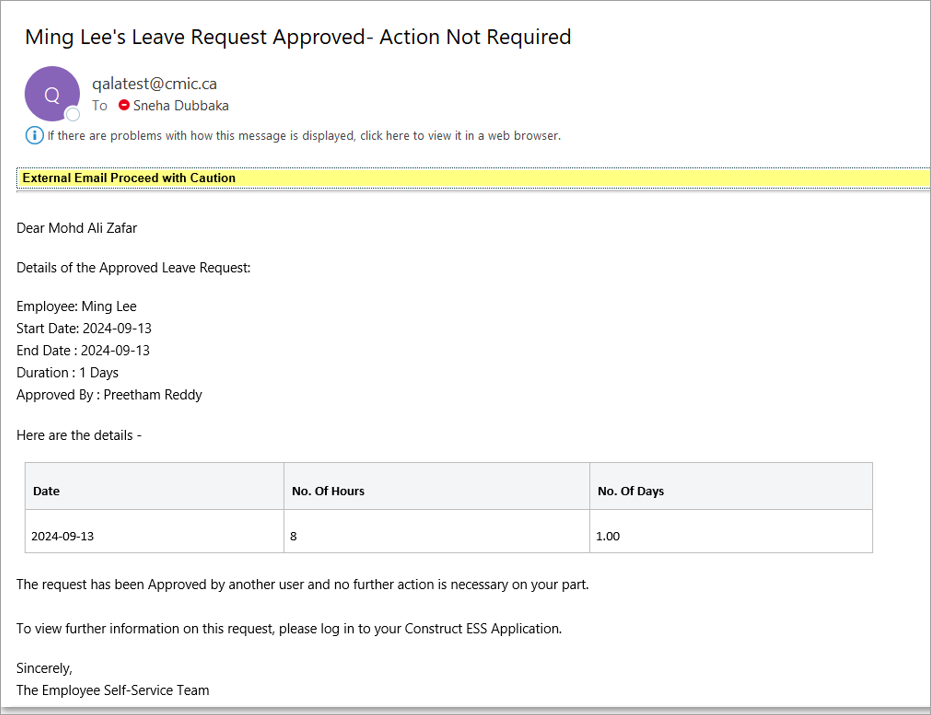The height and width of the screenshot is (715, 931).
Task: Click recipient name Sneha Dubbaka
Action: (x=181, y=106)
